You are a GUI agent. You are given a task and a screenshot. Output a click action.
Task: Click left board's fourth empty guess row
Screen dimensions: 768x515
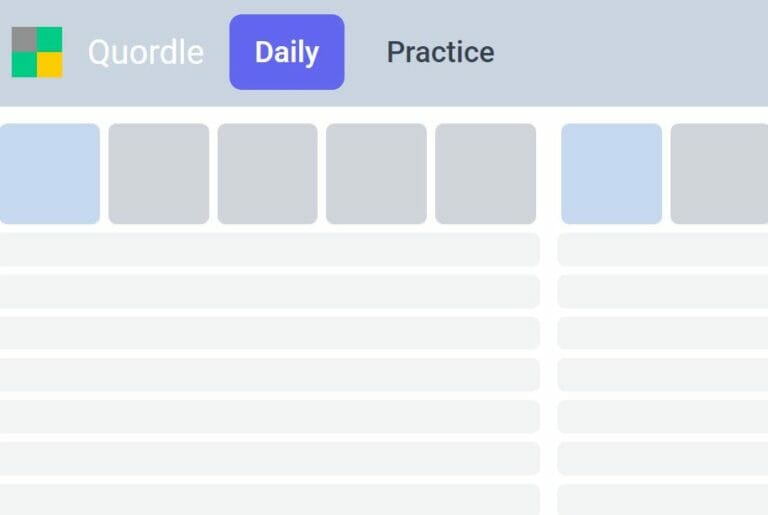270,375
